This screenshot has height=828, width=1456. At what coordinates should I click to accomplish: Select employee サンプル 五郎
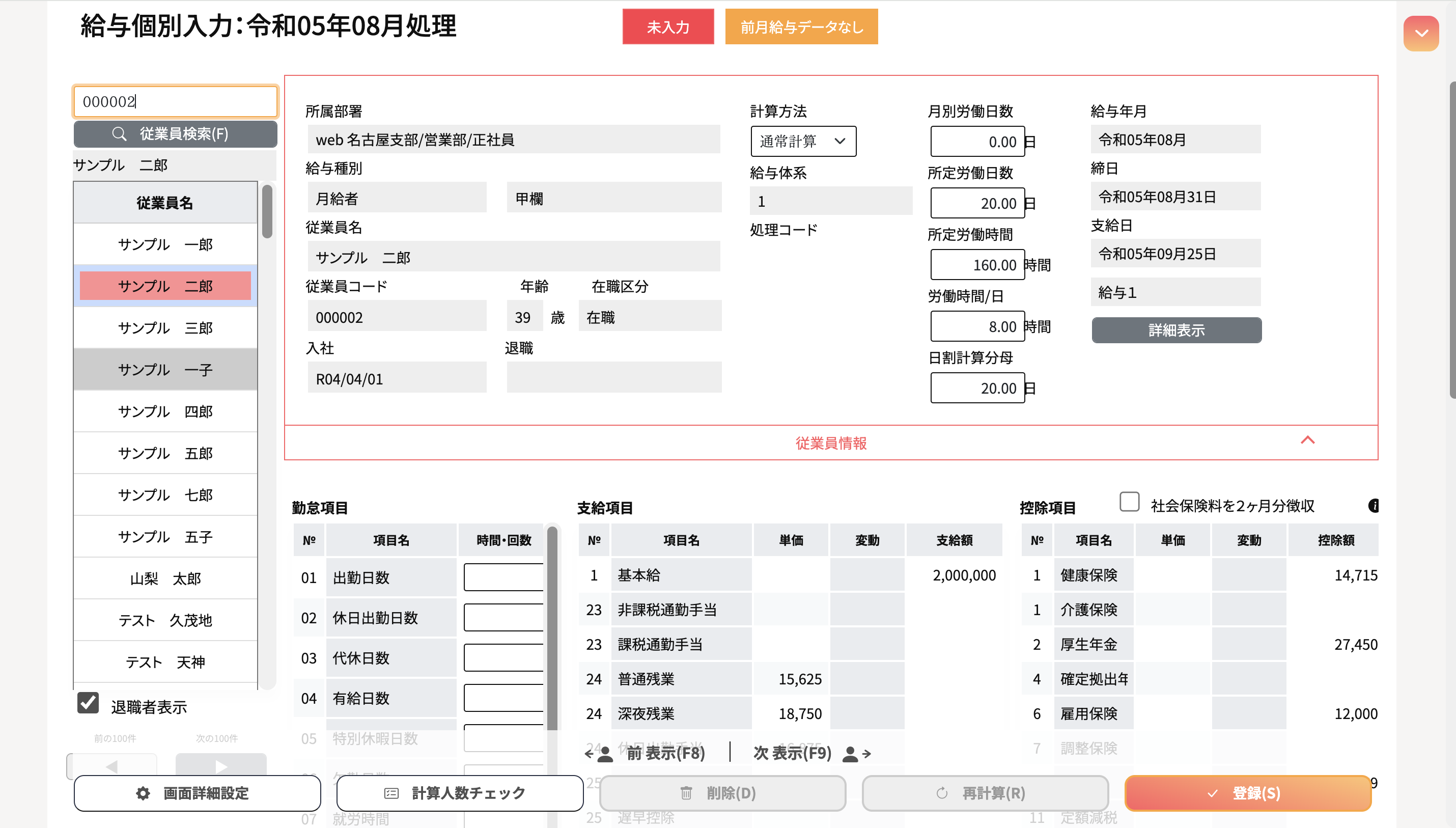point(165,453)
